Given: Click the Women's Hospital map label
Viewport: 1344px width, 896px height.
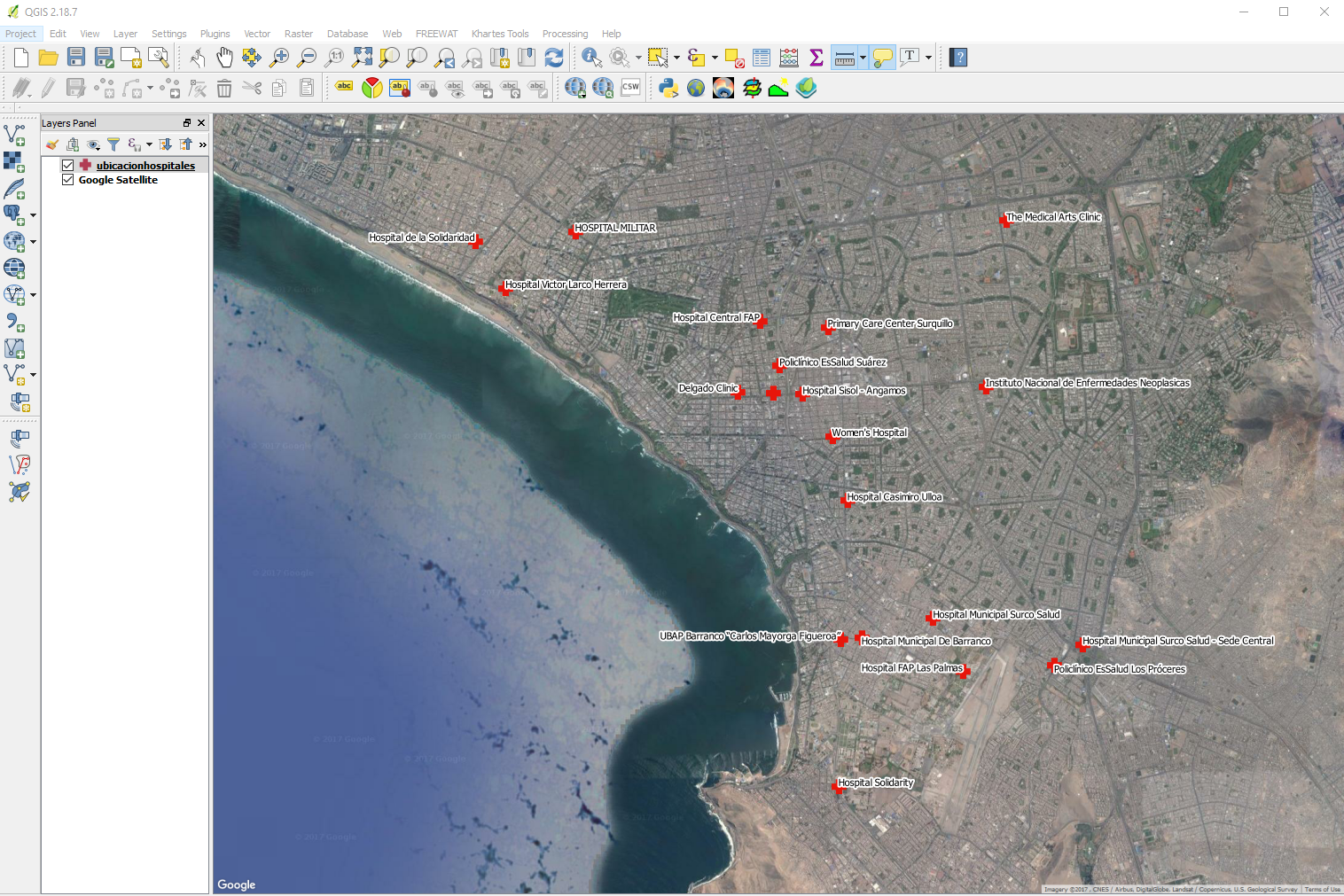Looking at the screenshot, I should (869, 432).
